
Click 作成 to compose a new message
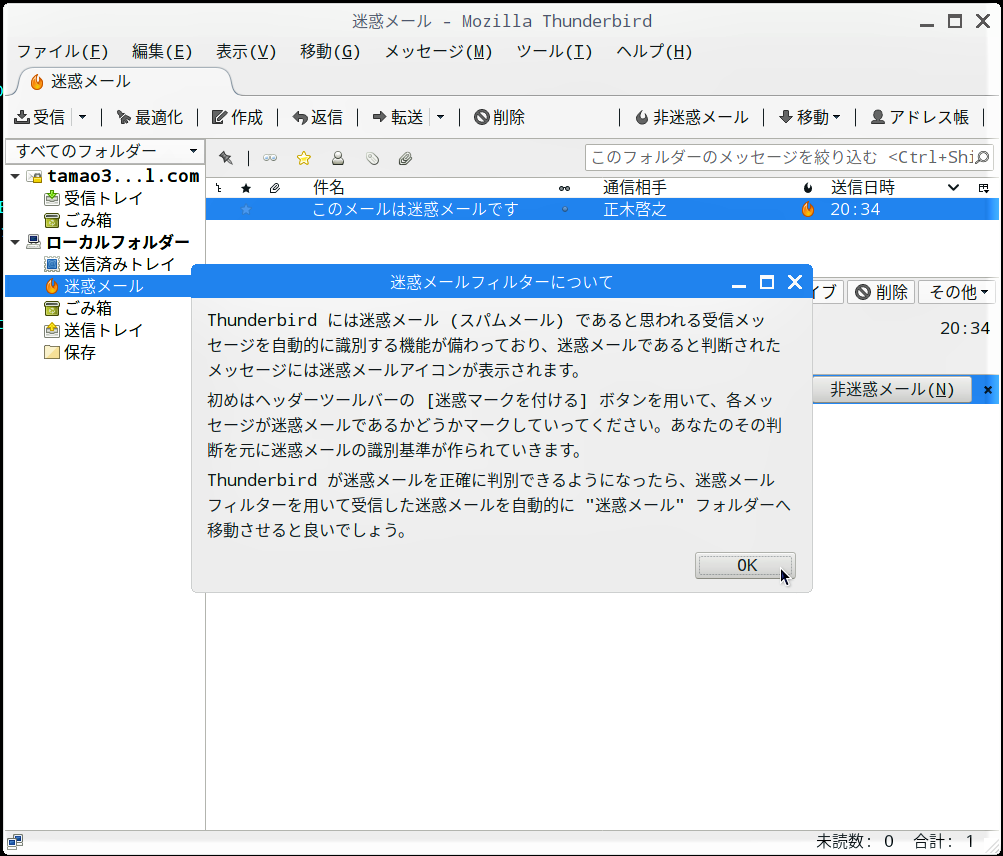237,117
